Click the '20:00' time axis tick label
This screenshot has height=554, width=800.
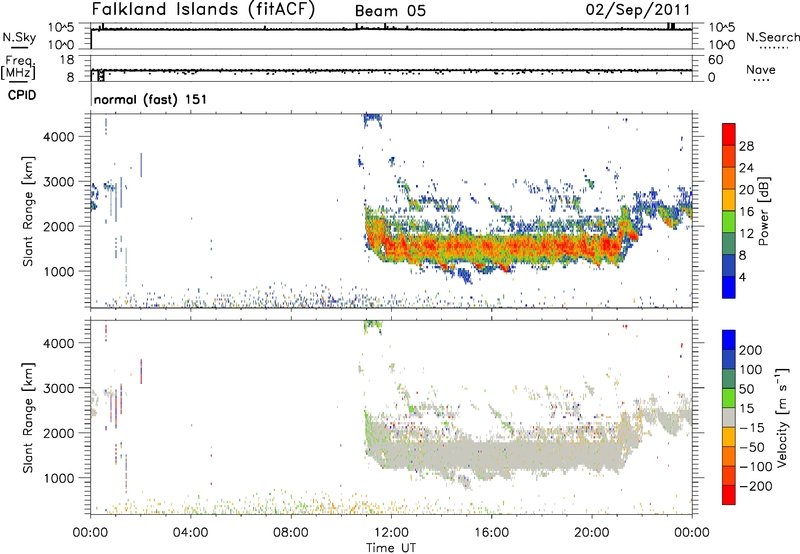(592, 532)
